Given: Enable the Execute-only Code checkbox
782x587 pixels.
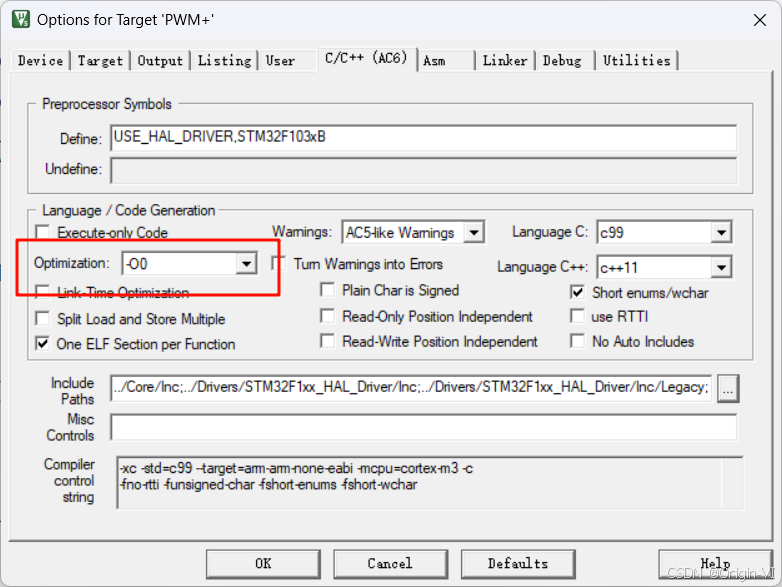Looking at the screenshot, I should click(43, 232).
